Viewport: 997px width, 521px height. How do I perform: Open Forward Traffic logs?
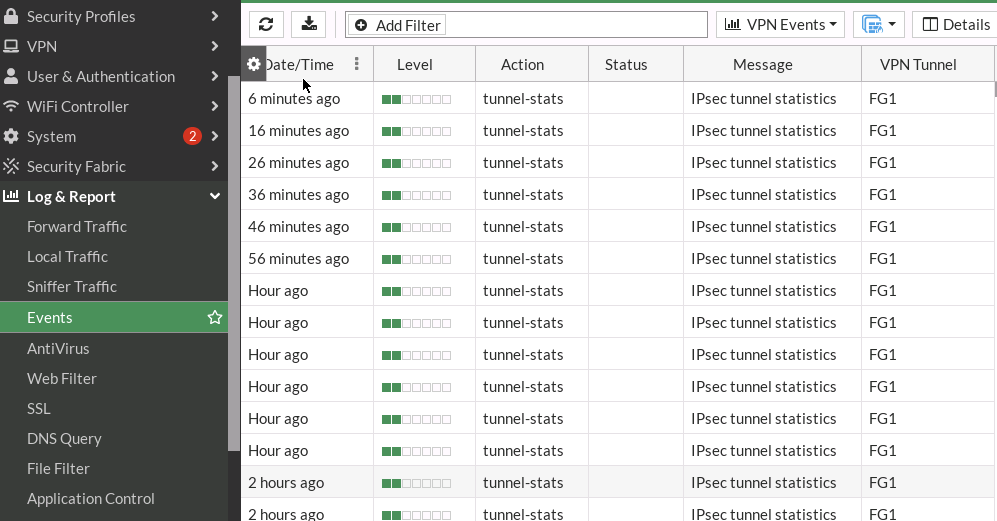(x=77, y=227)
